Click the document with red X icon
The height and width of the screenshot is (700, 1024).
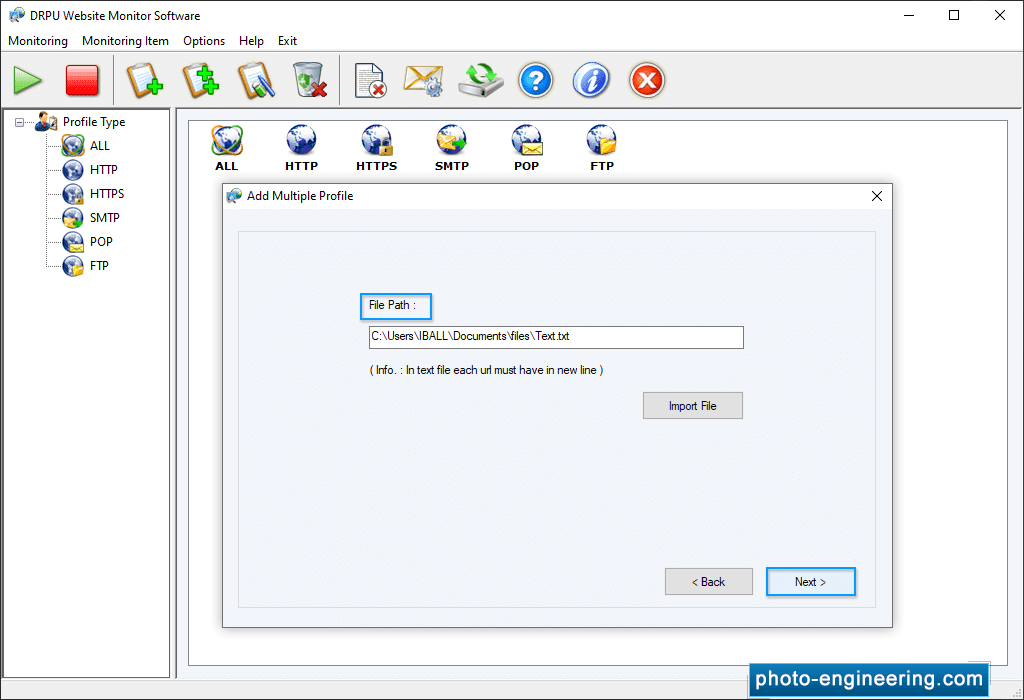pos(370,80)
